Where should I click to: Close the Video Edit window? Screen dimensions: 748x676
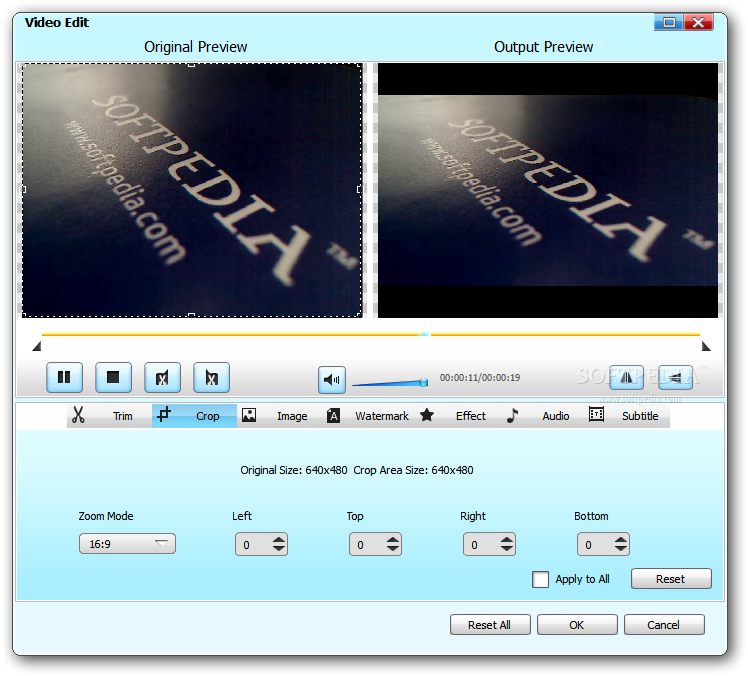coord(698,22)
